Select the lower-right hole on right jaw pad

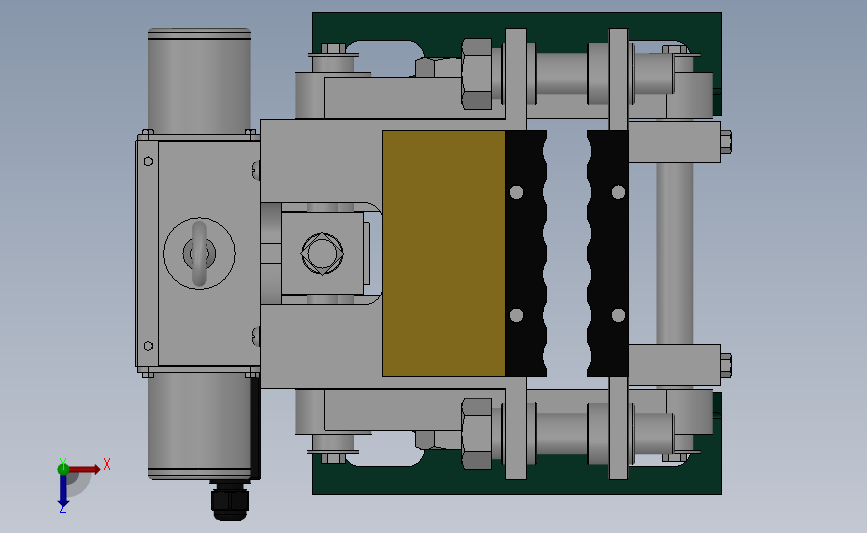[618, 315]
